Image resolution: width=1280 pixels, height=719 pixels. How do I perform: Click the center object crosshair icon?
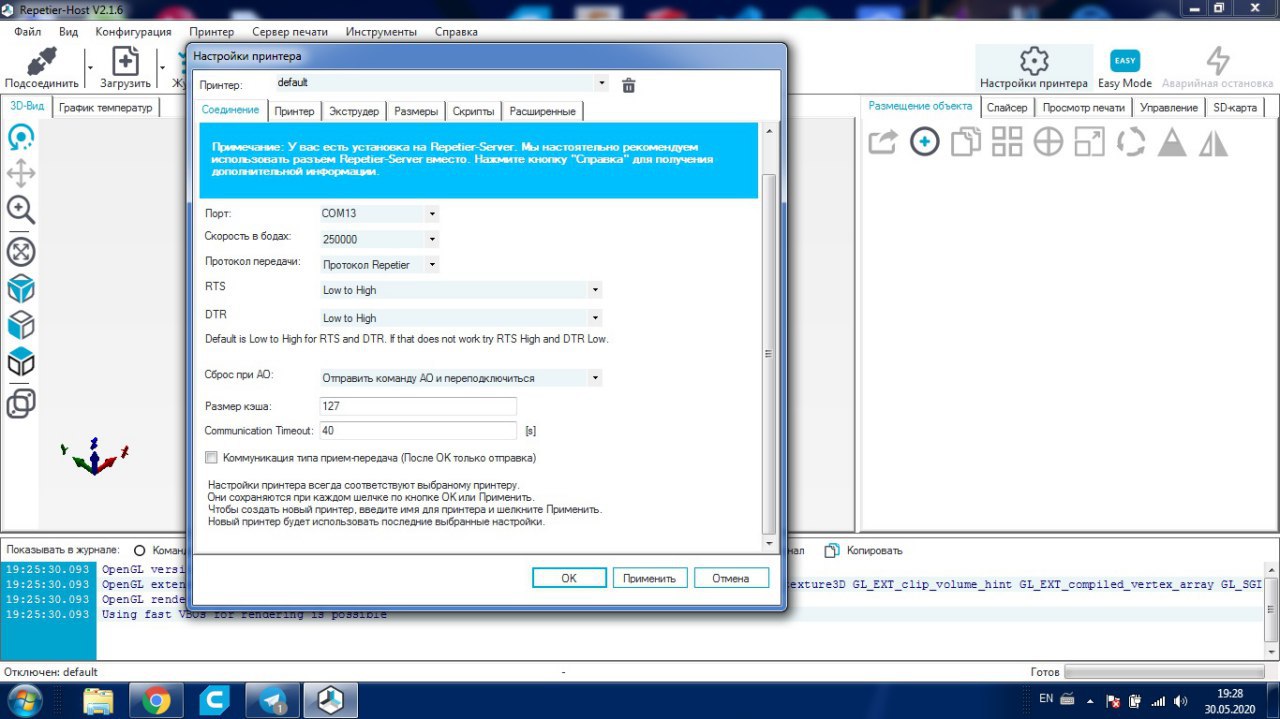[x=1048, y=142]
